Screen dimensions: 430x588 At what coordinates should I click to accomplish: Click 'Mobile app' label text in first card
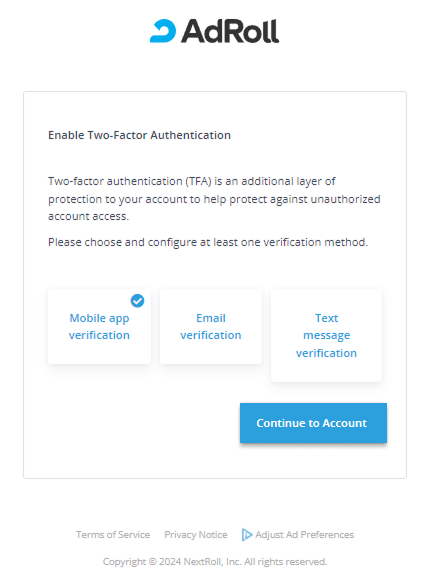click(99, 318)
